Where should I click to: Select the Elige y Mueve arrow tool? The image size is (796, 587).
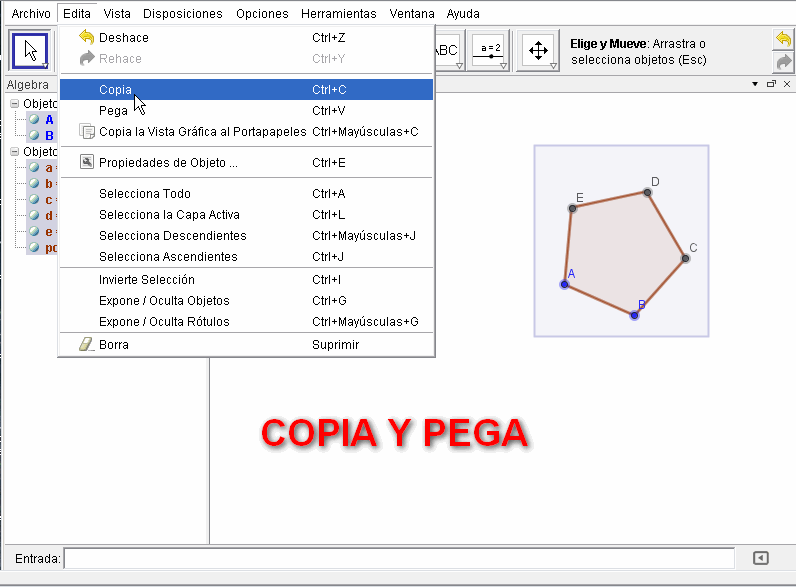[x=30, y=50]
